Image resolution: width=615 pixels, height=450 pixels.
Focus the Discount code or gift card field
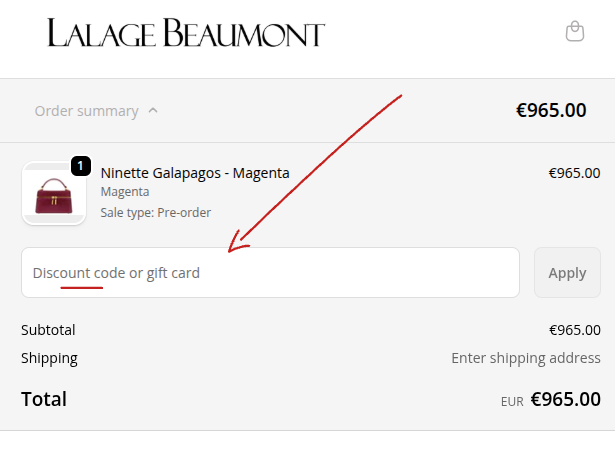pos(270,273)
